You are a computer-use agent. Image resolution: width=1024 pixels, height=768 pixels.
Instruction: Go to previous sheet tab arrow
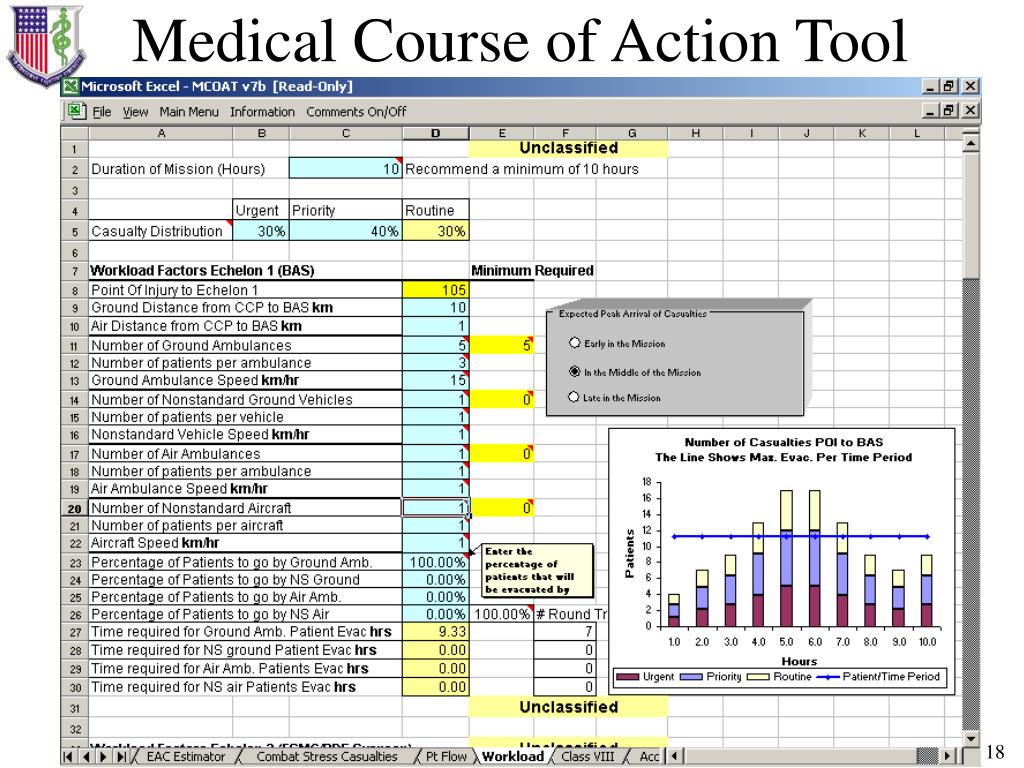(86, 756)
